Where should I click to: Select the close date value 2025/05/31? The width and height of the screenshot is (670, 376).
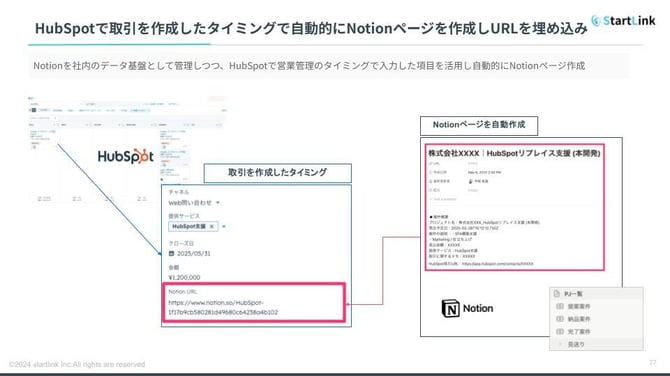[x=194, y=253]
